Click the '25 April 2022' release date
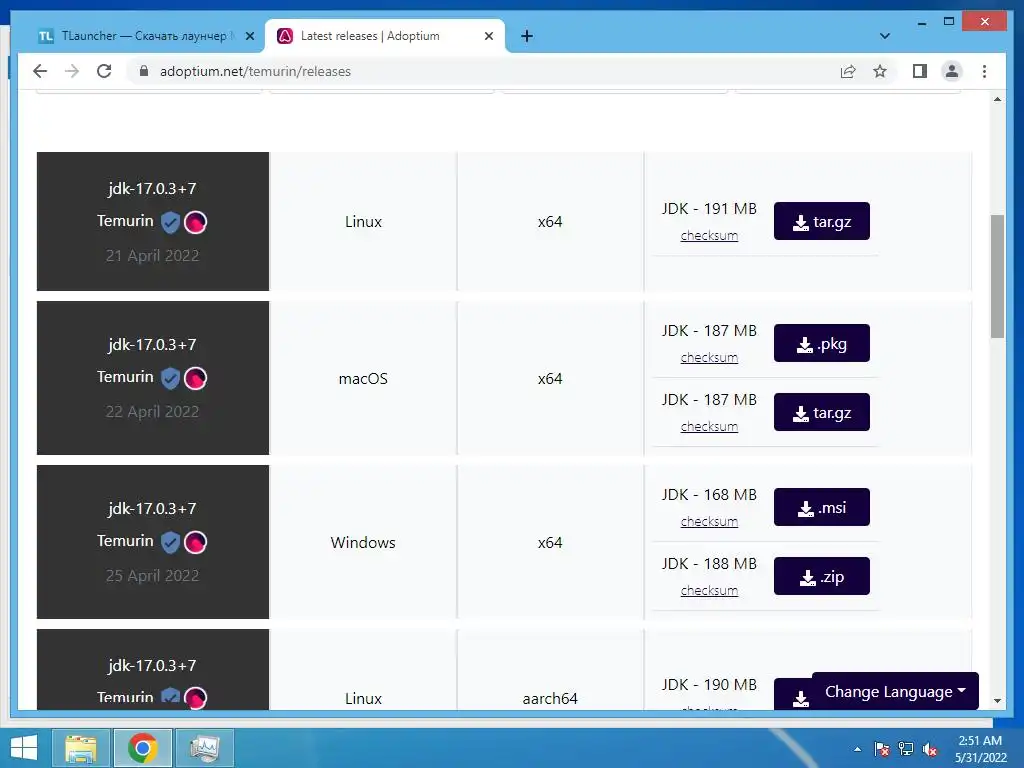 (x=152, y=575)
